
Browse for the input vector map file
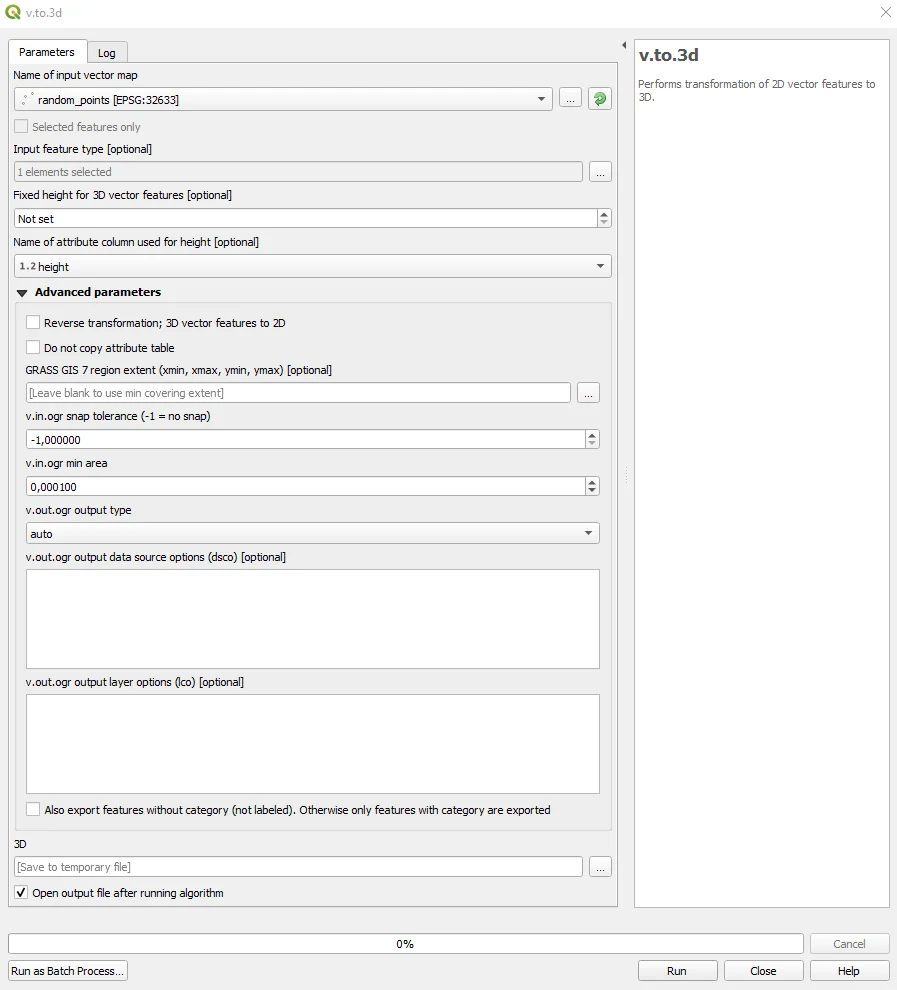(570, 98)
